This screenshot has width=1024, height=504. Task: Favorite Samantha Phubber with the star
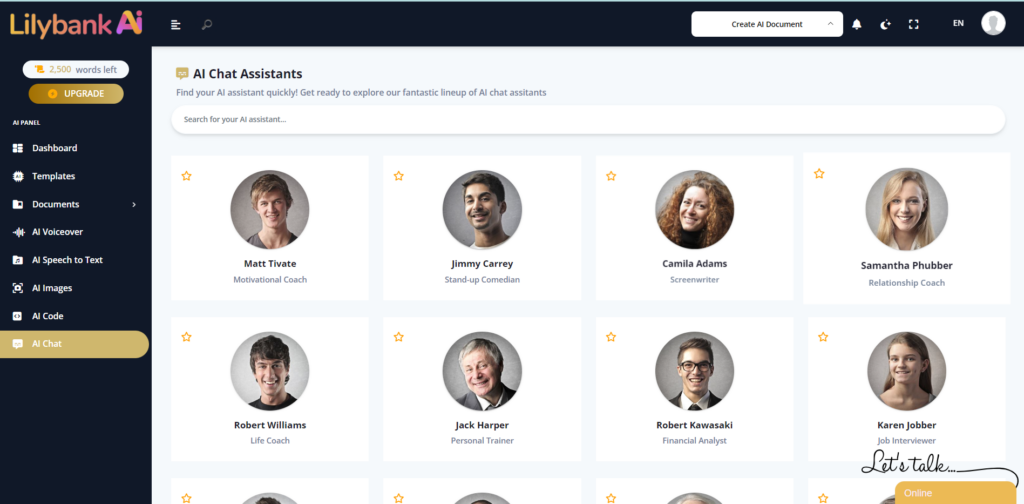pyautogui.click(x=819, y=173)
